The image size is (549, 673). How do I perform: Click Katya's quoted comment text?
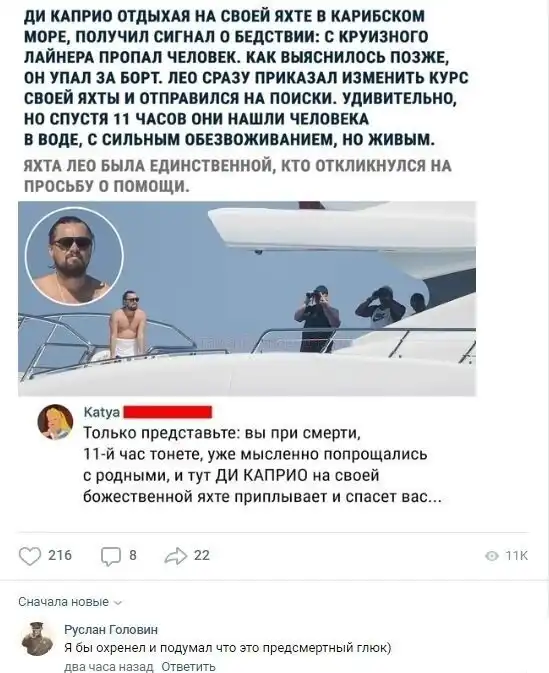(x=262, y=464)
